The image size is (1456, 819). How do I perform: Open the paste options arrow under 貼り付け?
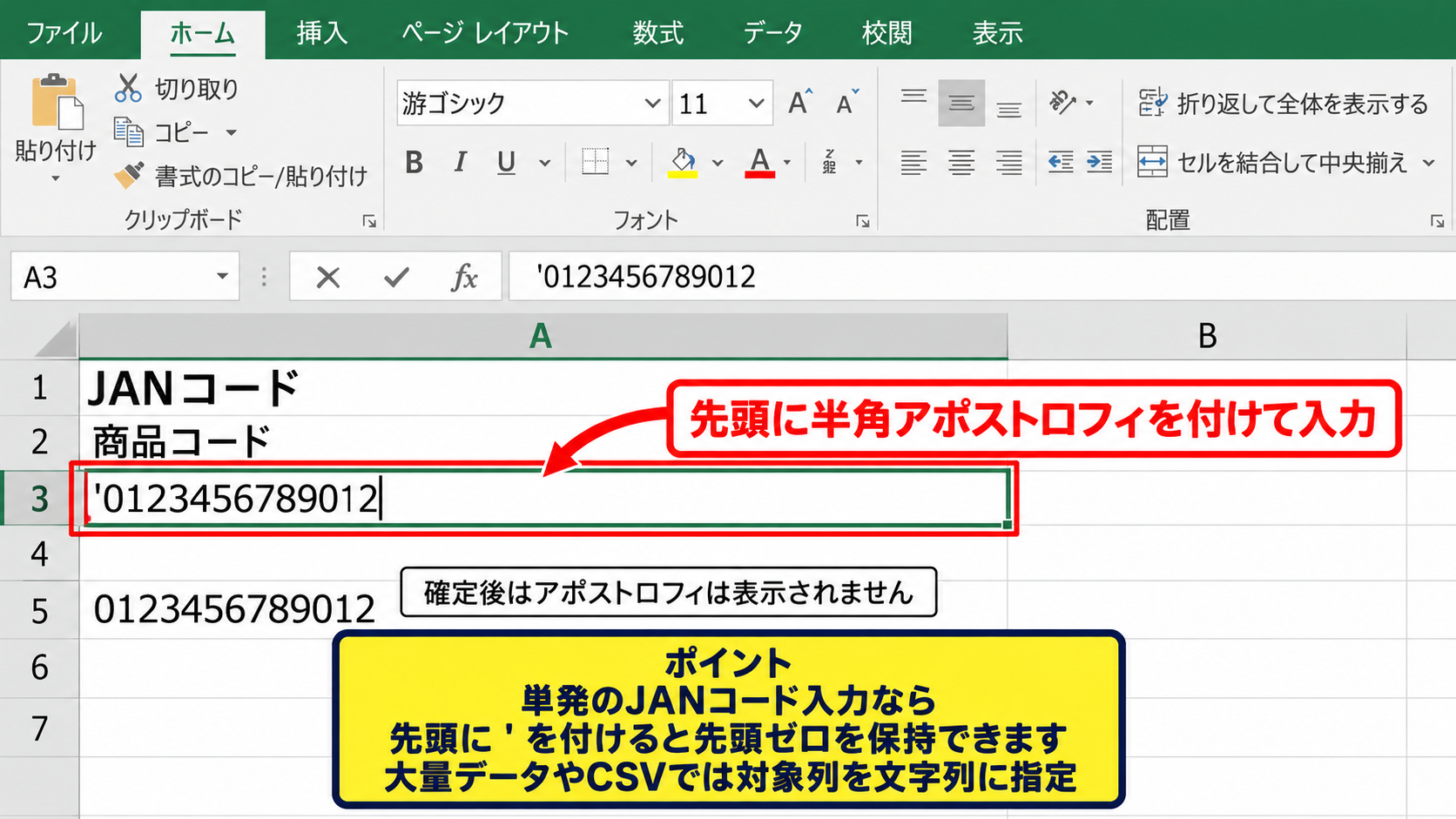pos(56,178)
